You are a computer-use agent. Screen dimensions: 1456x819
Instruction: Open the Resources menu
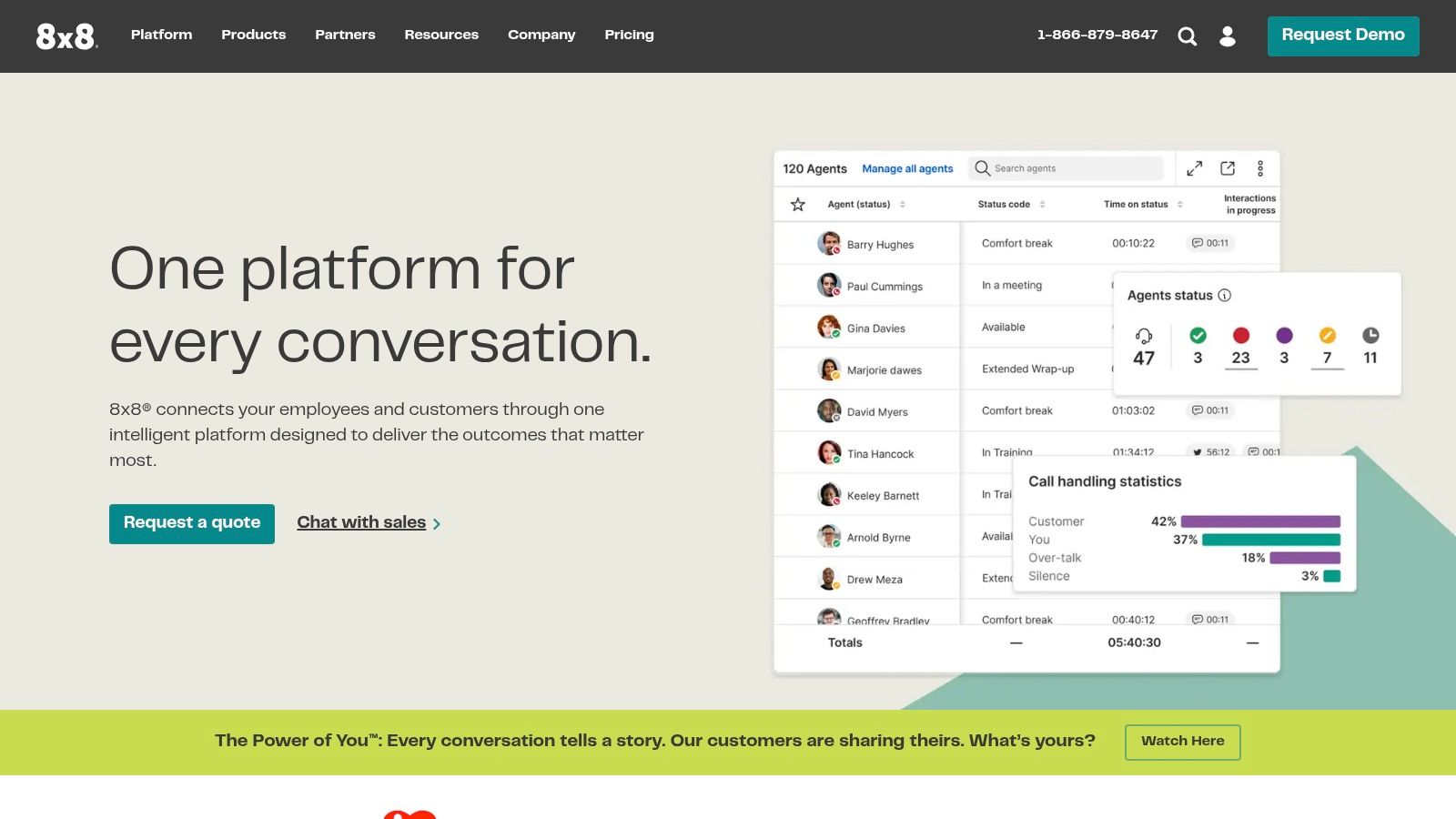tap(441, 35)
